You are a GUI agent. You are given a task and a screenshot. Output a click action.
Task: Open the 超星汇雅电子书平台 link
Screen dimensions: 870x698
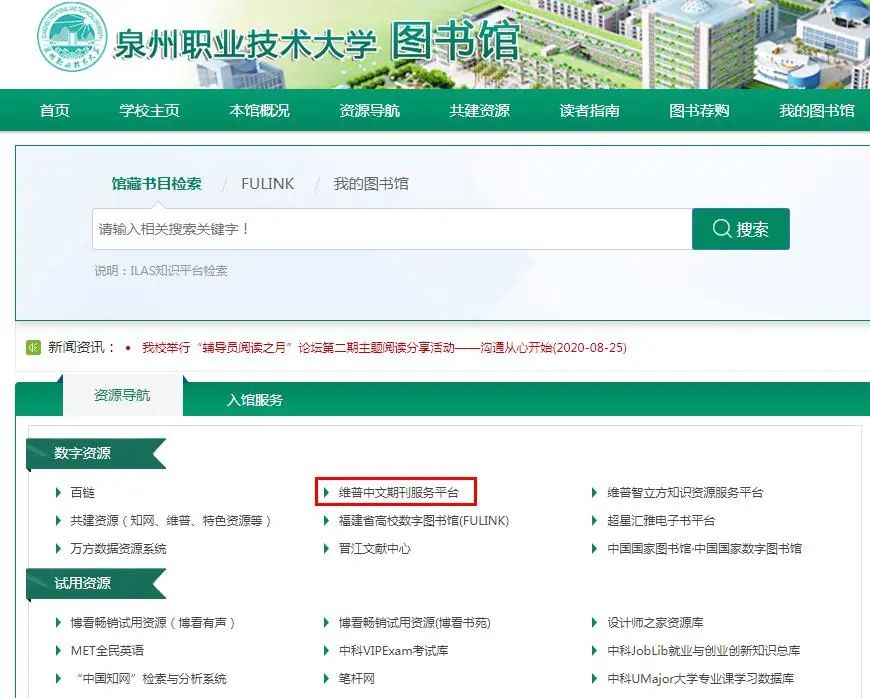[x=661, y=520]
